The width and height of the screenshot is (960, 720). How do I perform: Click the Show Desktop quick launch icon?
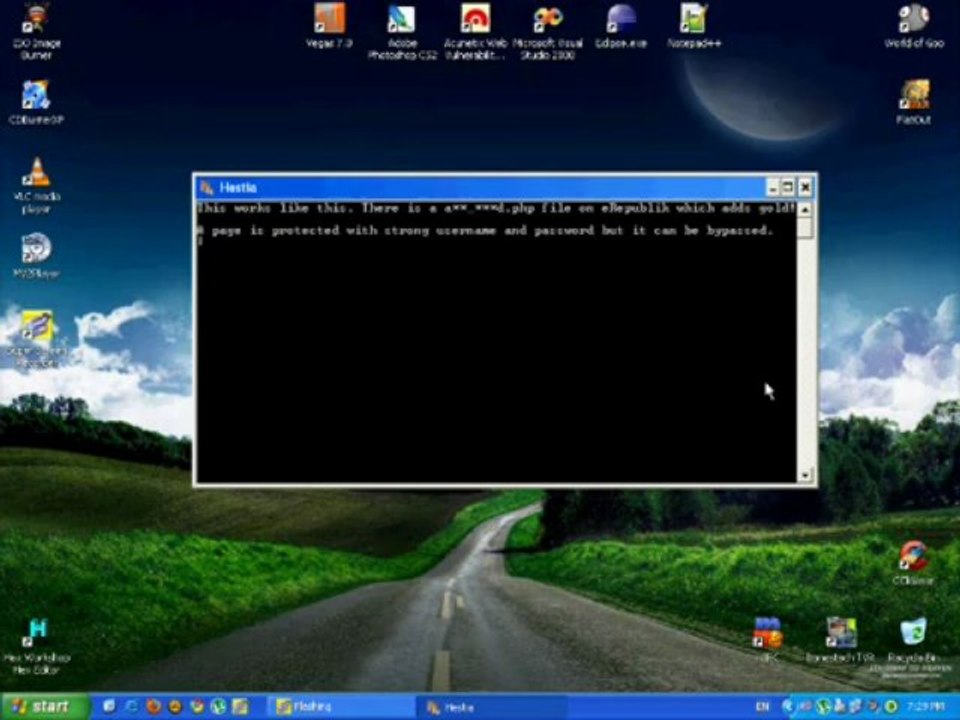point(109,707)
